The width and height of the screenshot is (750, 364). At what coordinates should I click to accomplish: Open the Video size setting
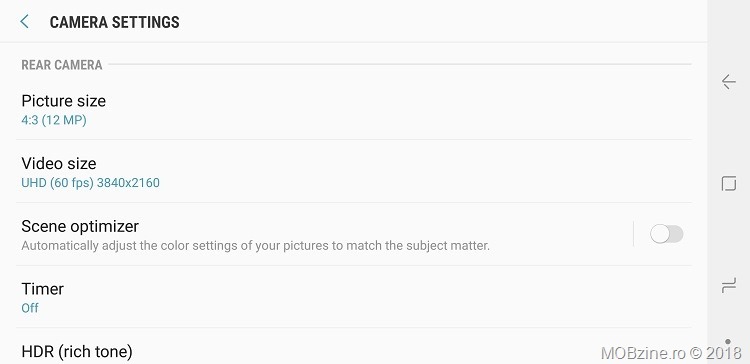coord(353,172)
